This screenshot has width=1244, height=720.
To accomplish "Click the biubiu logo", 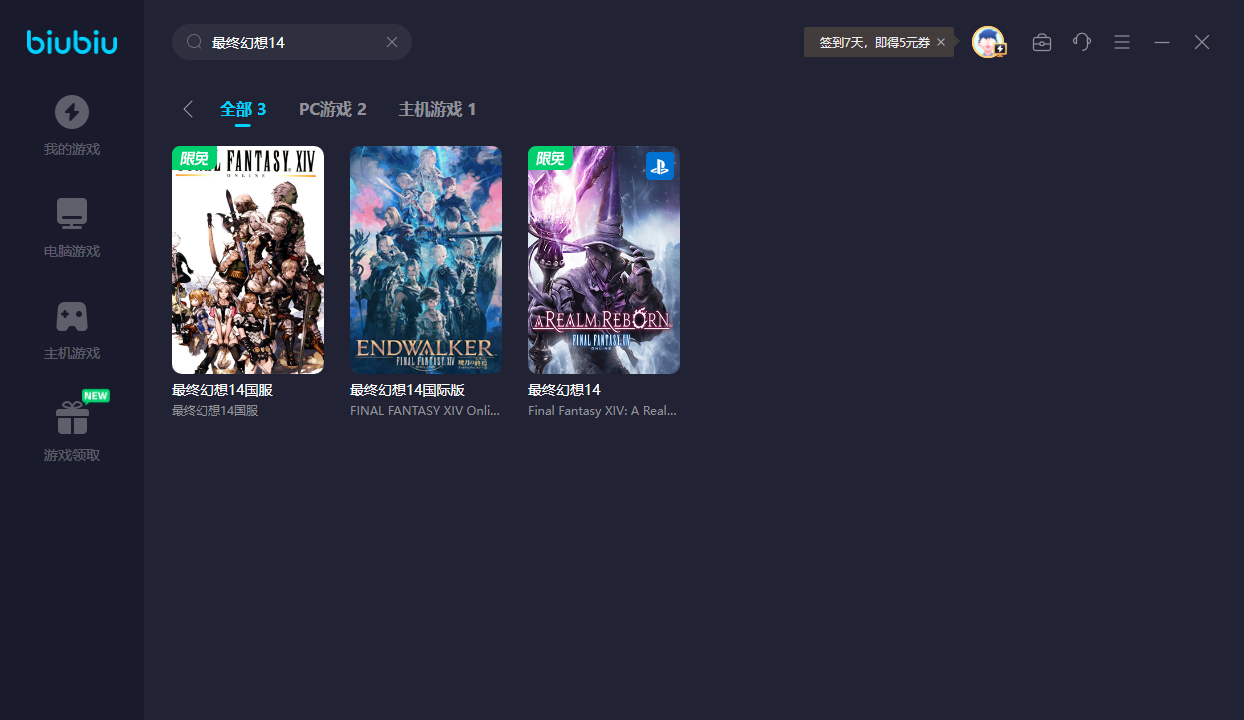I will pyautogui.click(x=72, y=42).
